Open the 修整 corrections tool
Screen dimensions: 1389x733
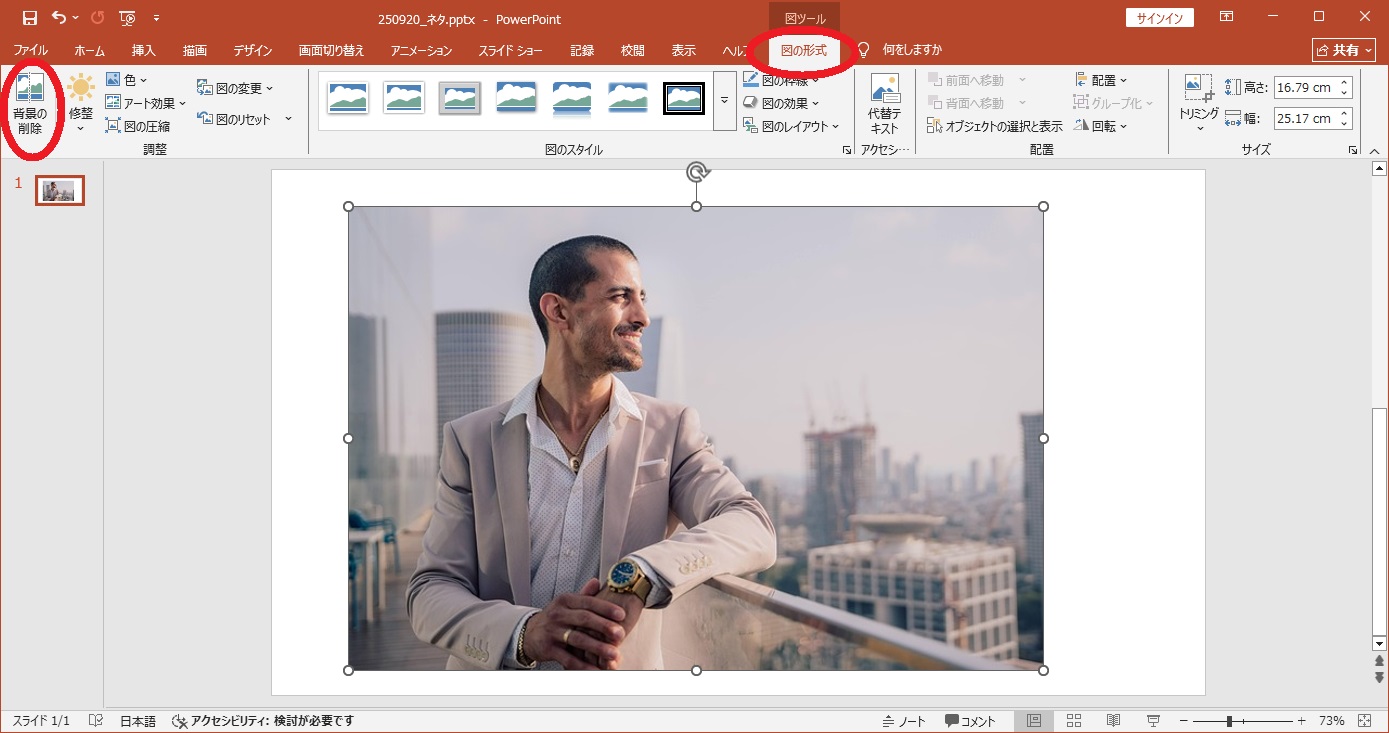click(x=81, y=102)
